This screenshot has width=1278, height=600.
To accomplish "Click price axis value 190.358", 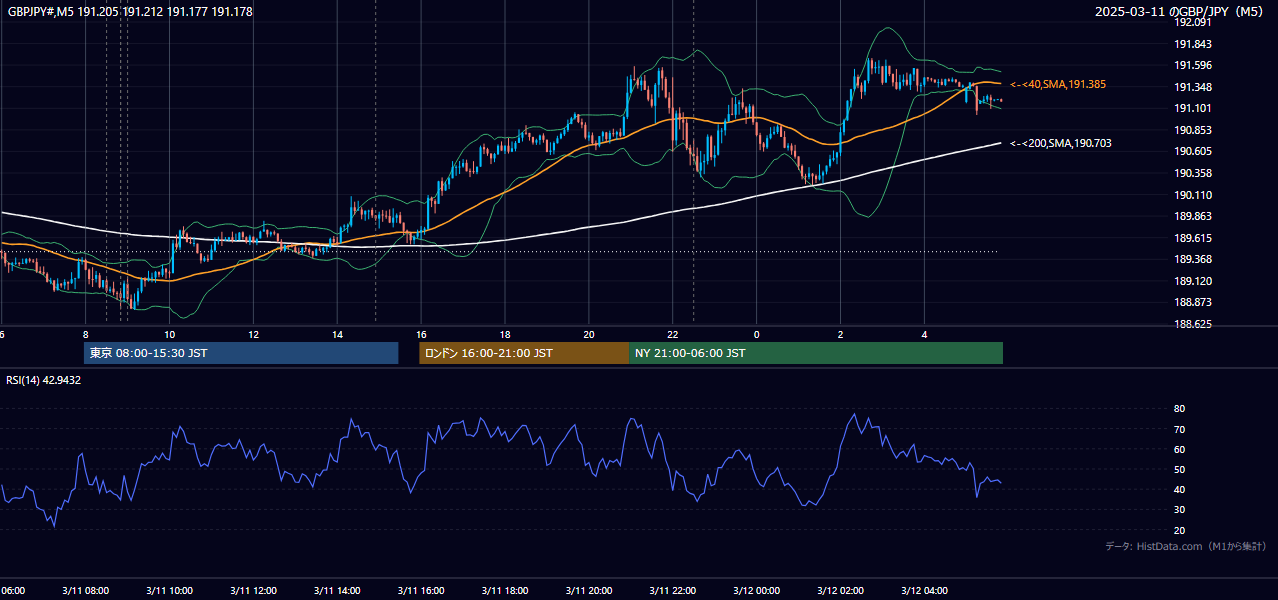I will coord(1193,173).
